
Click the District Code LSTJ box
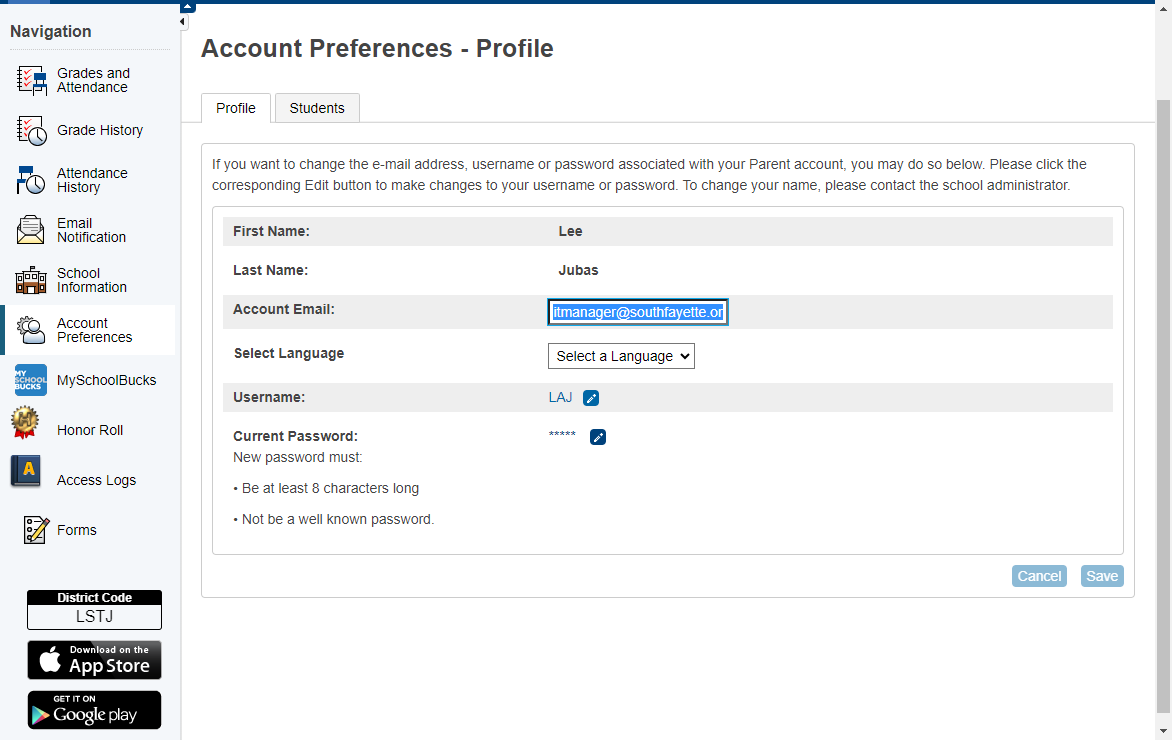coord(94,610)
